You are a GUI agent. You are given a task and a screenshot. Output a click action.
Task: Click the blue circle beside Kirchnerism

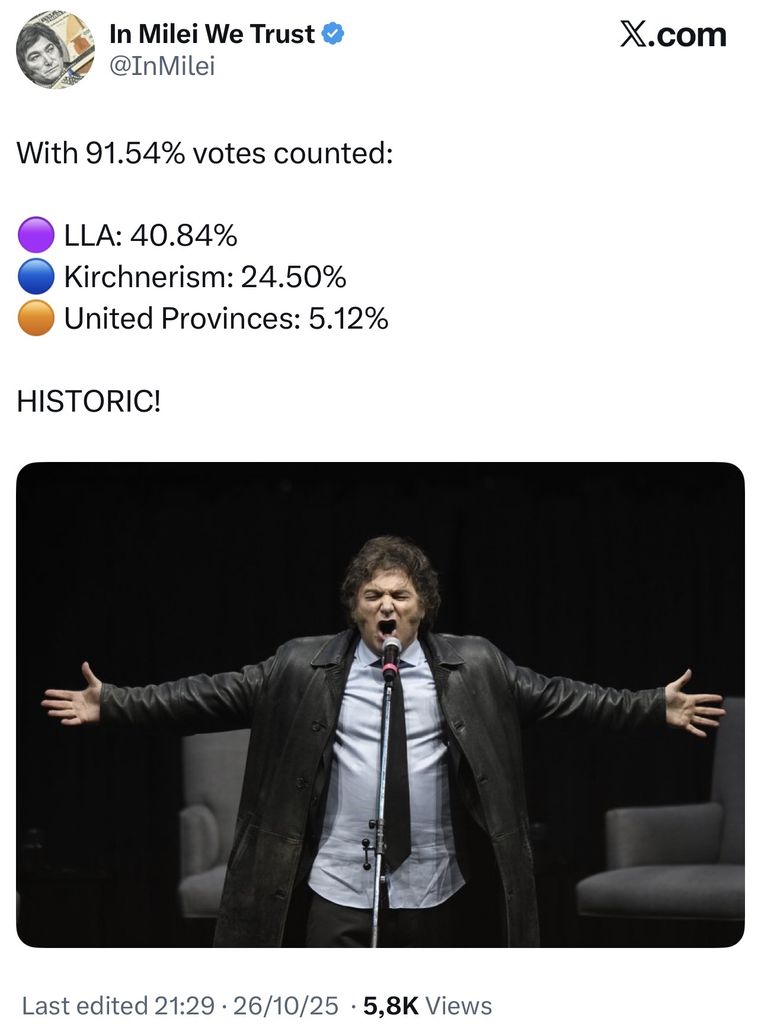point(36,277)
